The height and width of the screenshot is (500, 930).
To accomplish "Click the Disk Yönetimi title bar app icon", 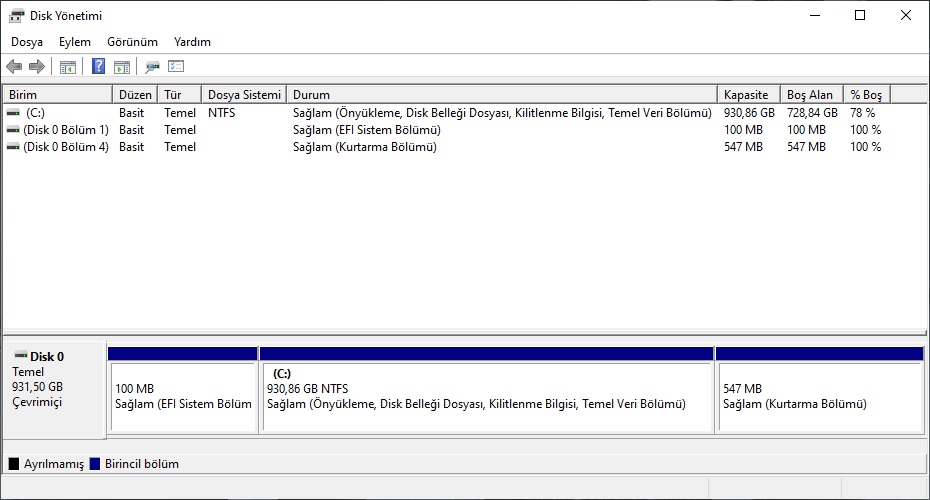I will pos(17,16).
